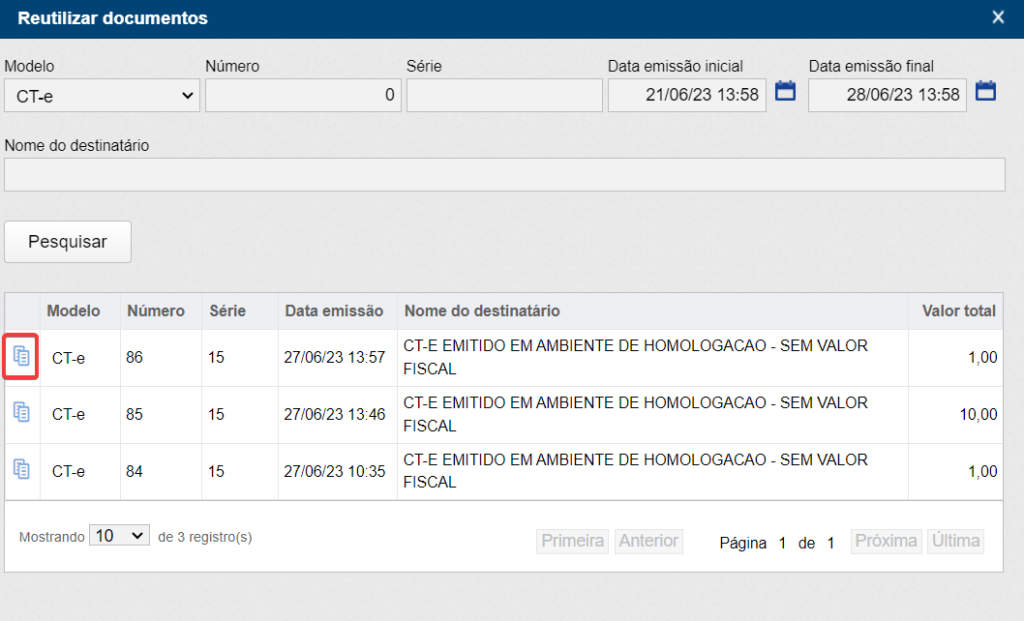Close the Reutilizar documentos dialog
This screenshot has width=1024, height=621.
(x=997, y=18)
